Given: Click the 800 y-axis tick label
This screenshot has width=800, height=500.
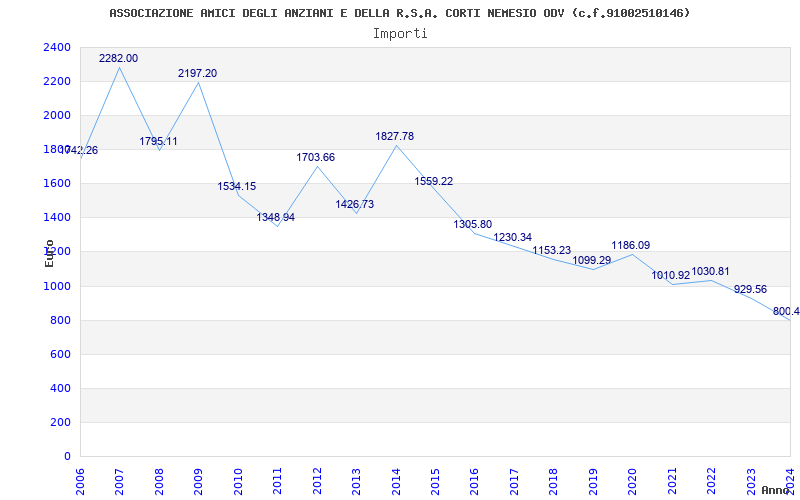Looking at the screenshot, I should 60,321.
